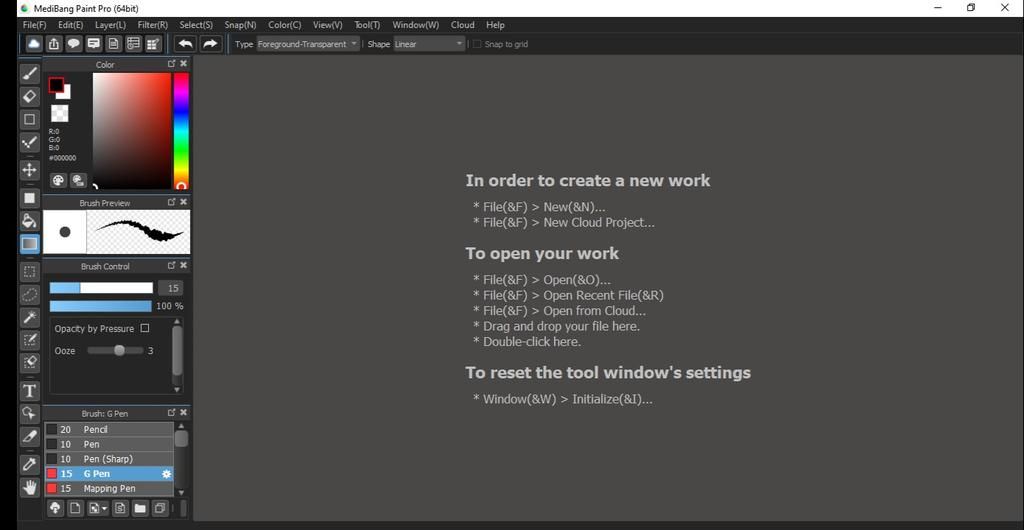Screen dimensions: 1024x530
Task: Select the Text tool
Action: point(29,391)
